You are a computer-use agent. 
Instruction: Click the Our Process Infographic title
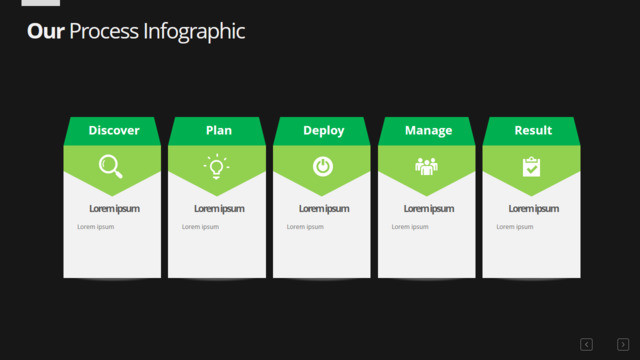pyautogui.click(x=136, y=31)
